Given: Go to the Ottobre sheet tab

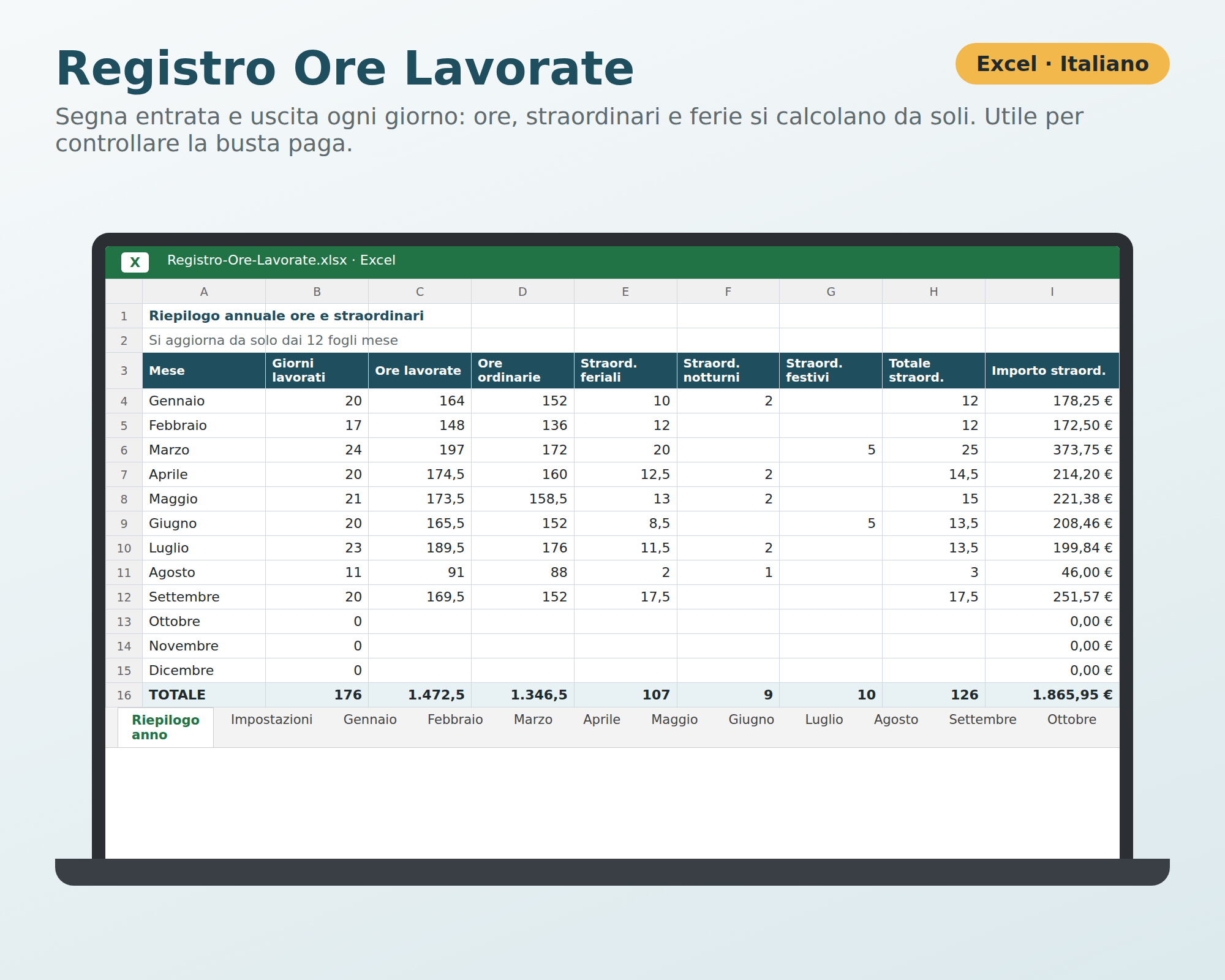Looking at the screenshot, I should coord(1071,720).
